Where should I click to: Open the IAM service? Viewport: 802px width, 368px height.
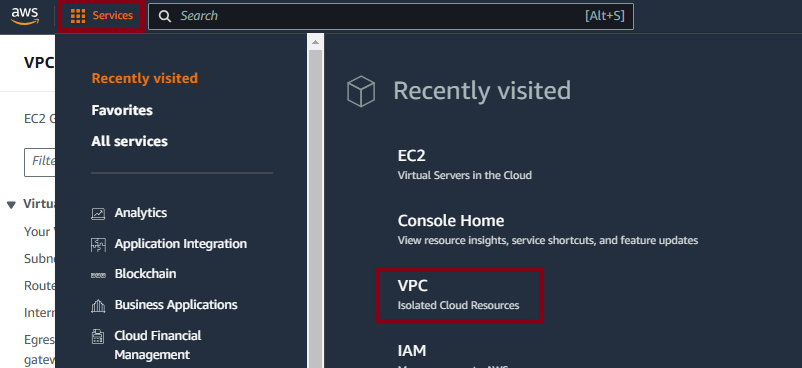coord(412,351)
